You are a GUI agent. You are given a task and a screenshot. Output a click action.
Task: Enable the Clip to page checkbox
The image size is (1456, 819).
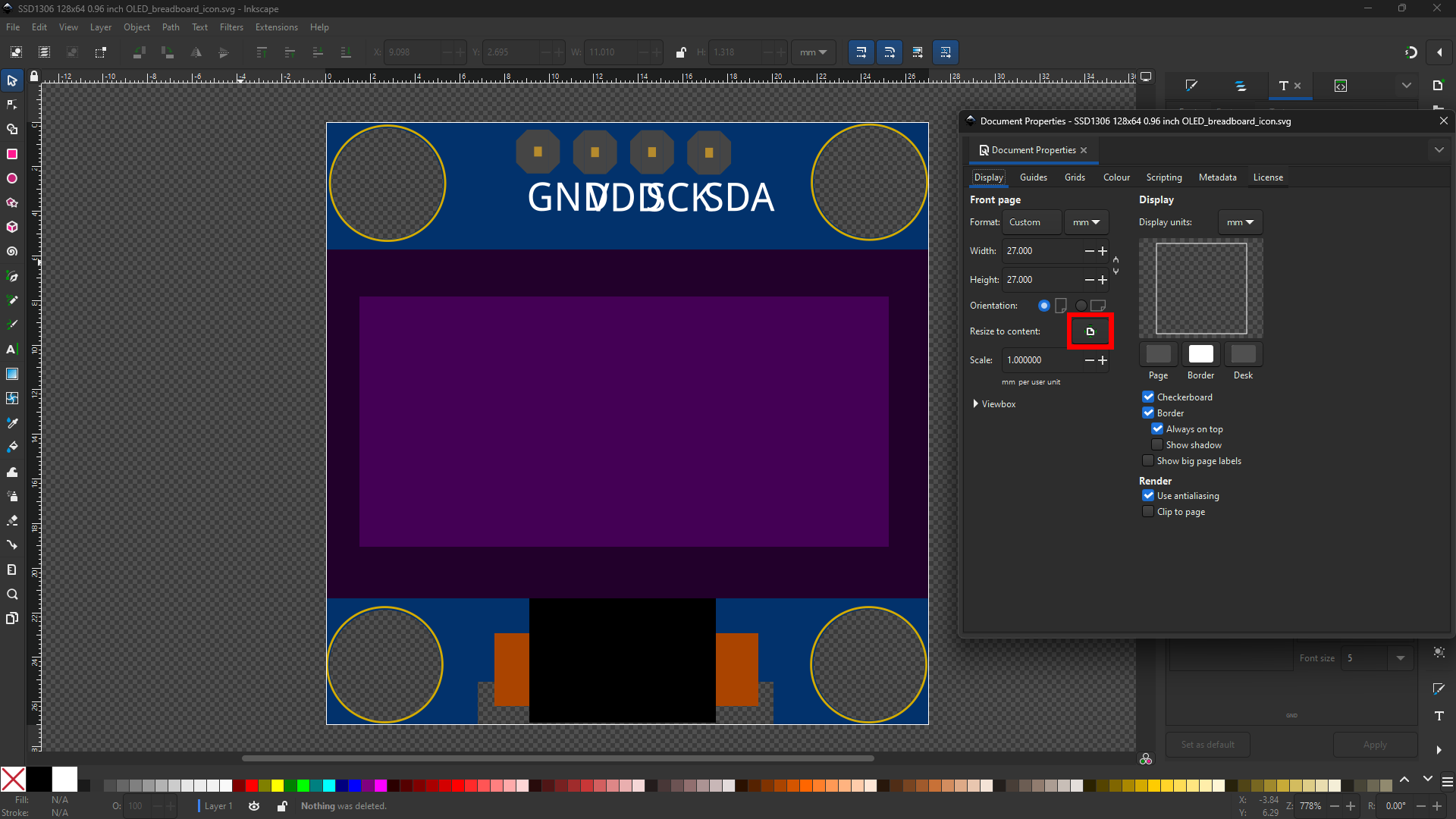tap(1148, 511)
